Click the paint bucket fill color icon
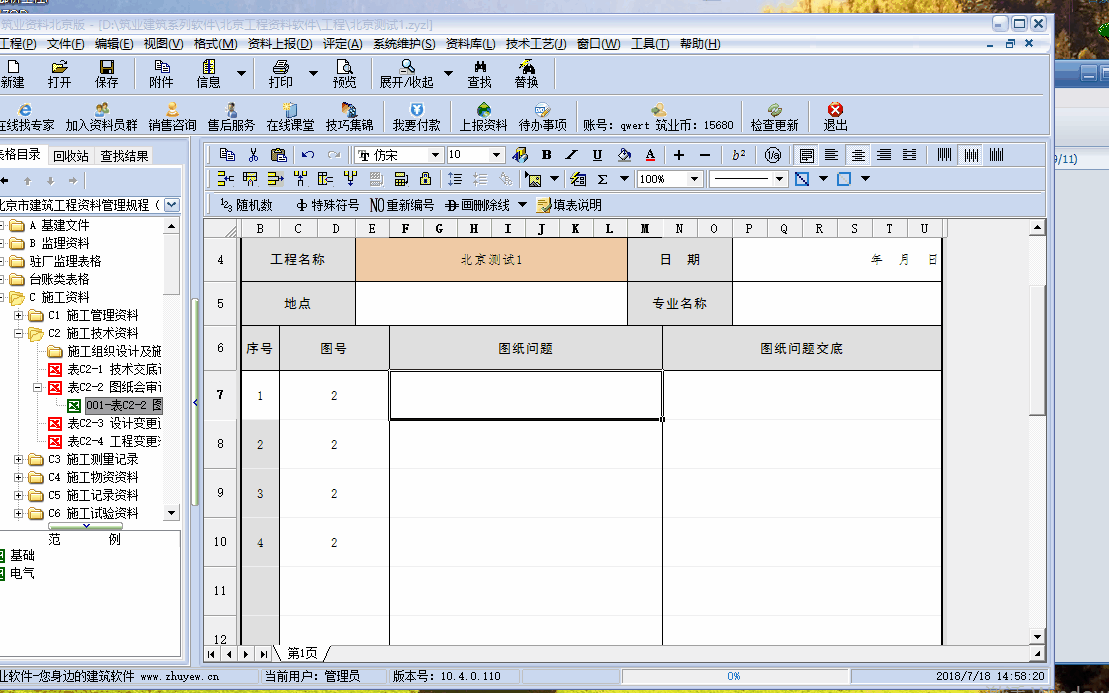The image size is (1109, 693). (x=624, y=155)
